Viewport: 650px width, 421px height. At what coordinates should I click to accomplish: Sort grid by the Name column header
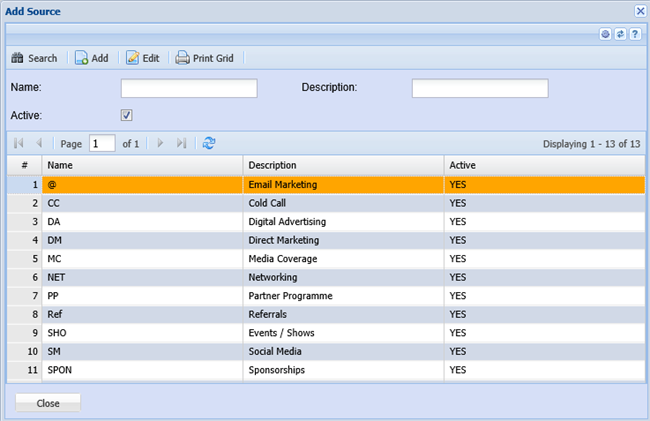coord(142,165)
